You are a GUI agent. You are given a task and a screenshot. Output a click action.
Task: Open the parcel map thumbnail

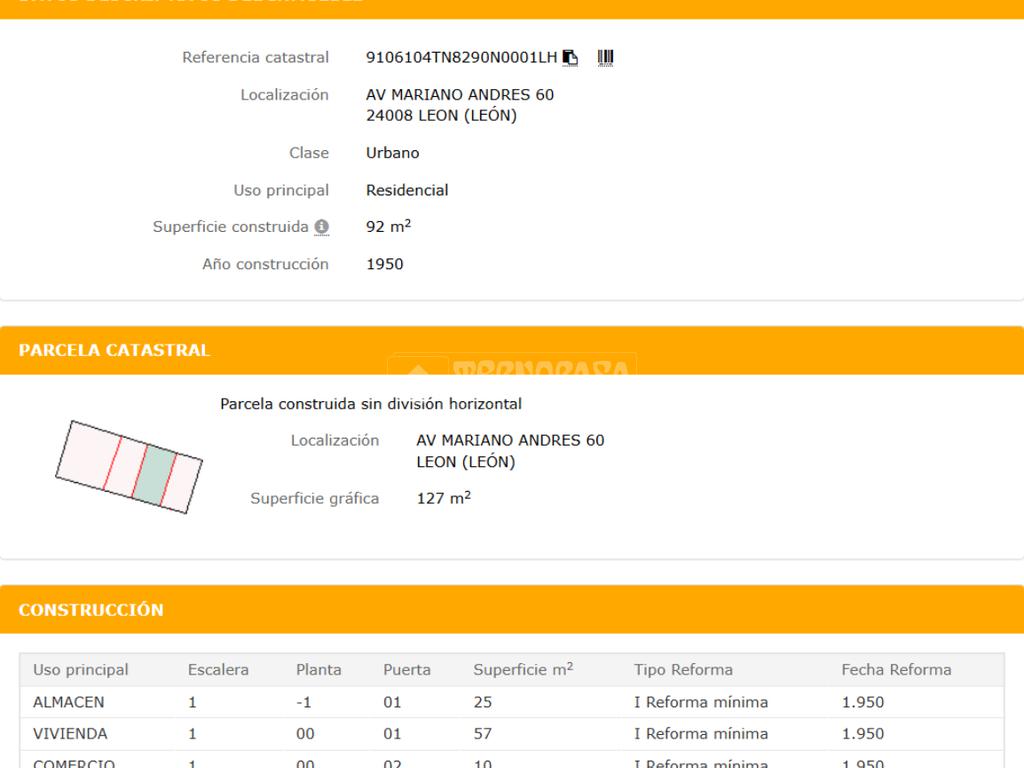[129, 466]
